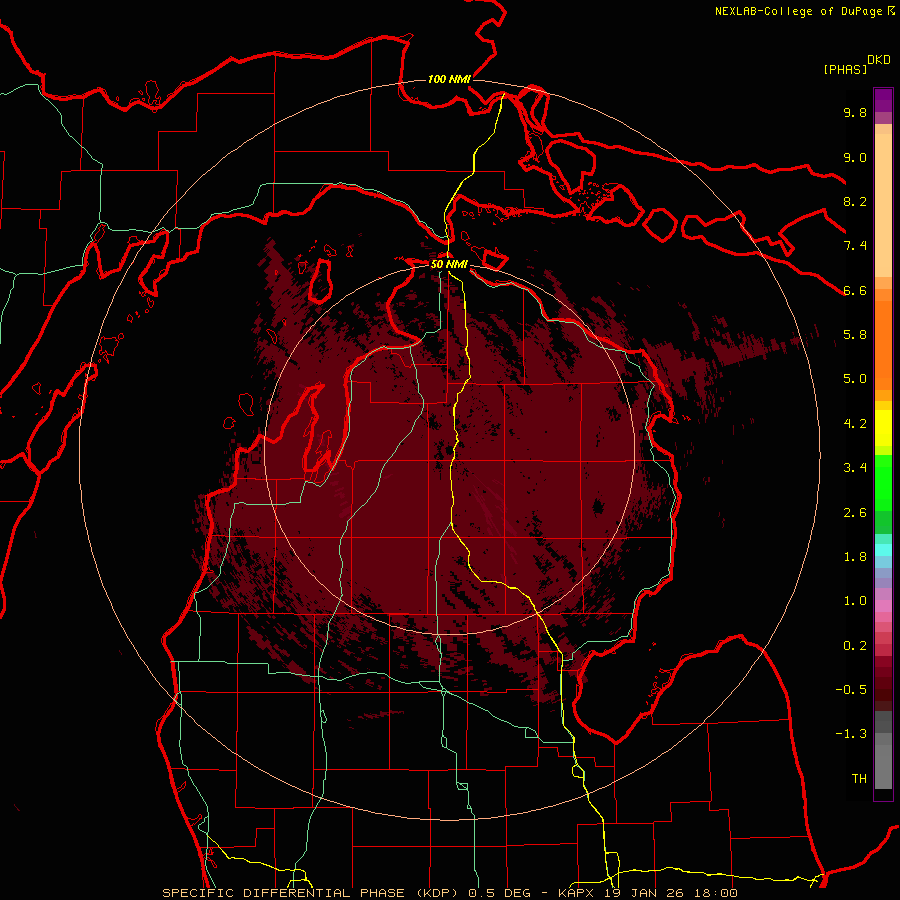Click the 6.6 legend value
The image size is (900, 900).
point(855,291)
